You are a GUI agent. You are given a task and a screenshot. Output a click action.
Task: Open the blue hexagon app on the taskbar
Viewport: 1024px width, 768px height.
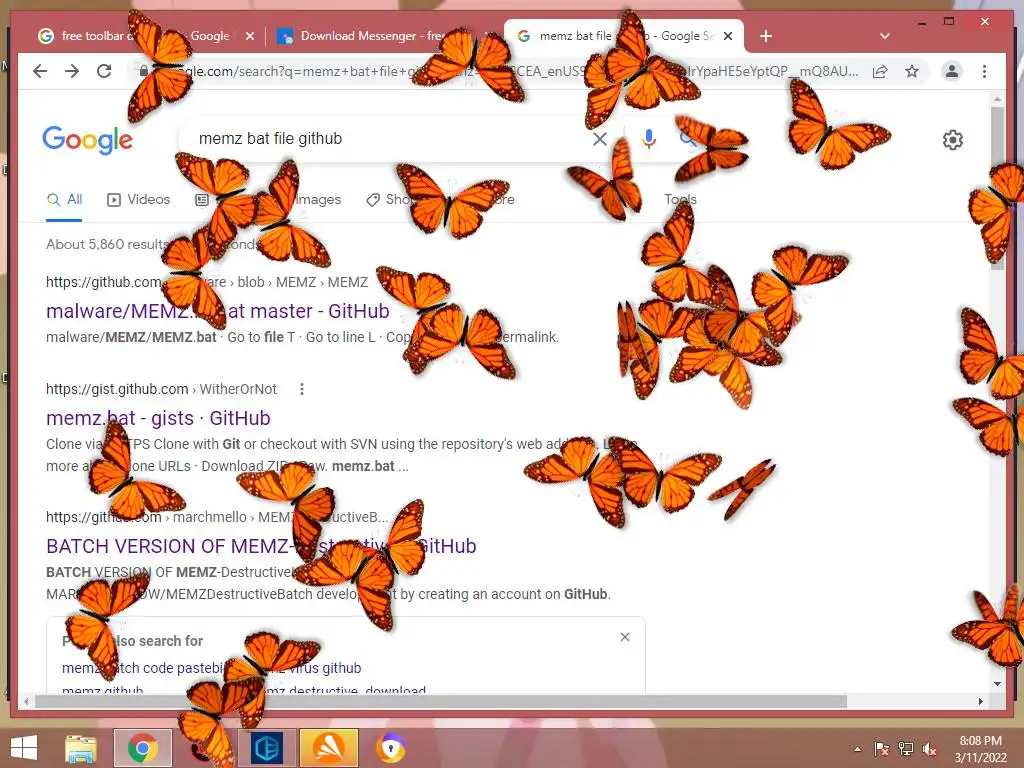coord(267,748)
